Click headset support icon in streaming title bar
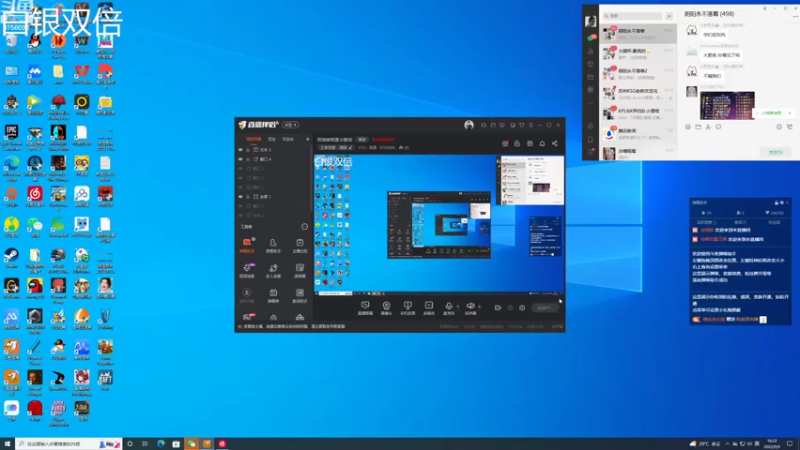 483,125
